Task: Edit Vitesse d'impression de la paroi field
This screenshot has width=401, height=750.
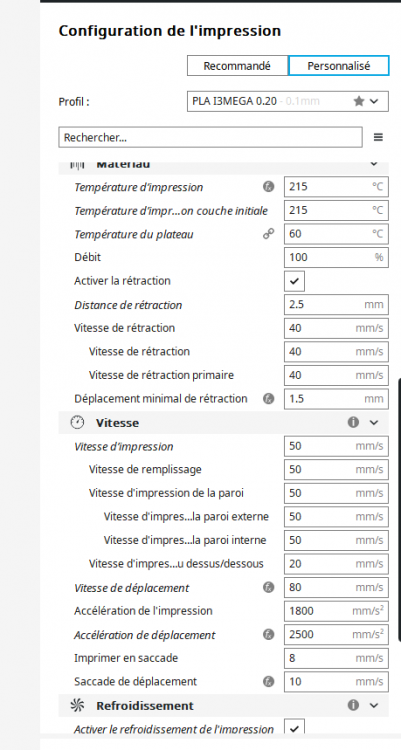Action: [336, 493]
